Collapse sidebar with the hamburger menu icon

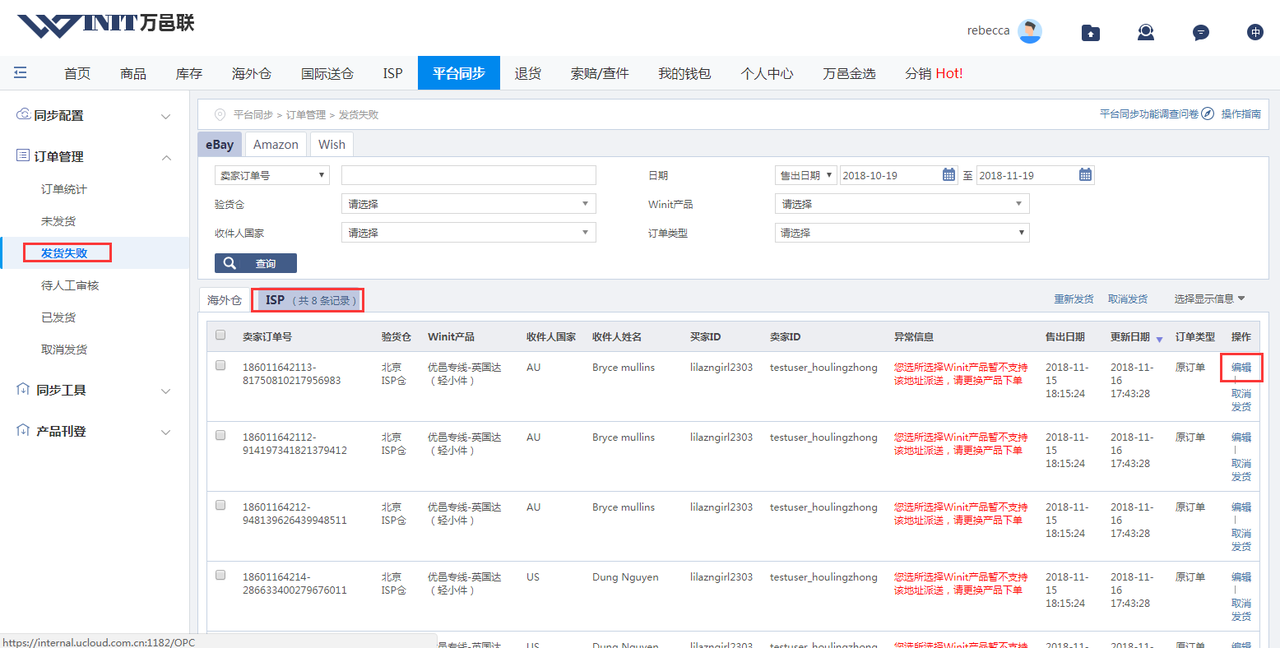[x=21, y=73]
